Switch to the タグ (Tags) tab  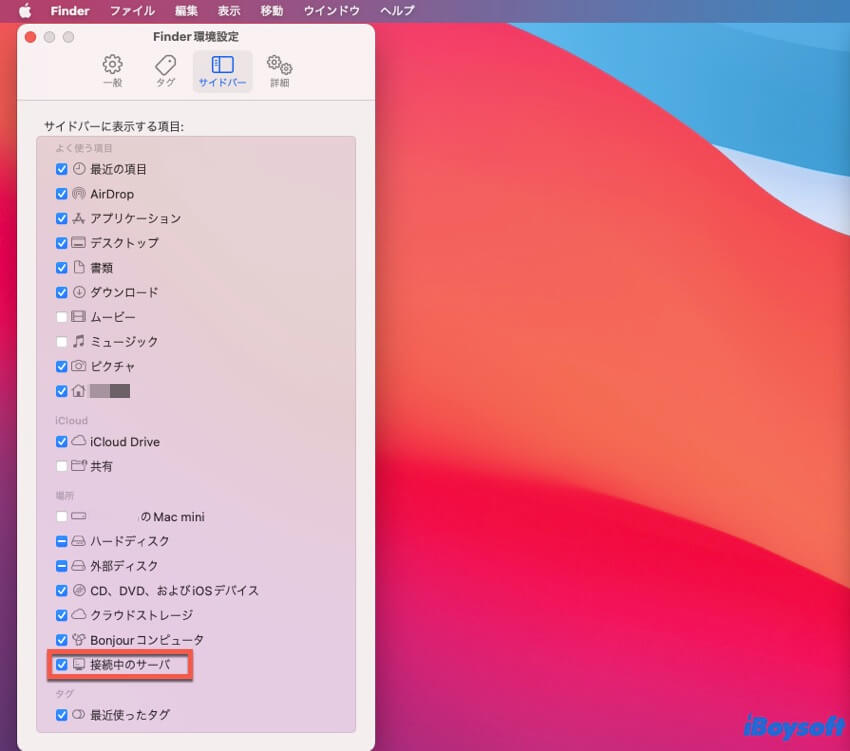165,72
